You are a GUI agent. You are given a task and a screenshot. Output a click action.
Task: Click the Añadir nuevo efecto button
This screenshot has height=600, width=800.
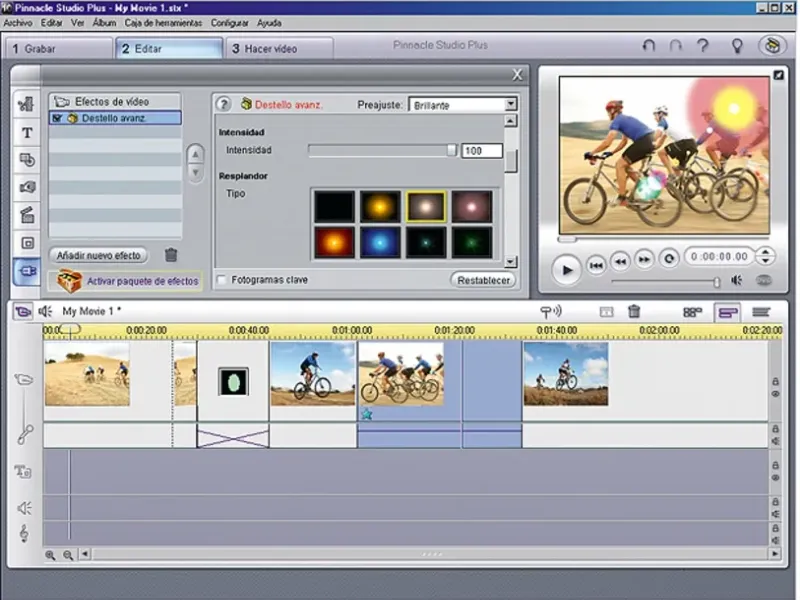[98, 255]
